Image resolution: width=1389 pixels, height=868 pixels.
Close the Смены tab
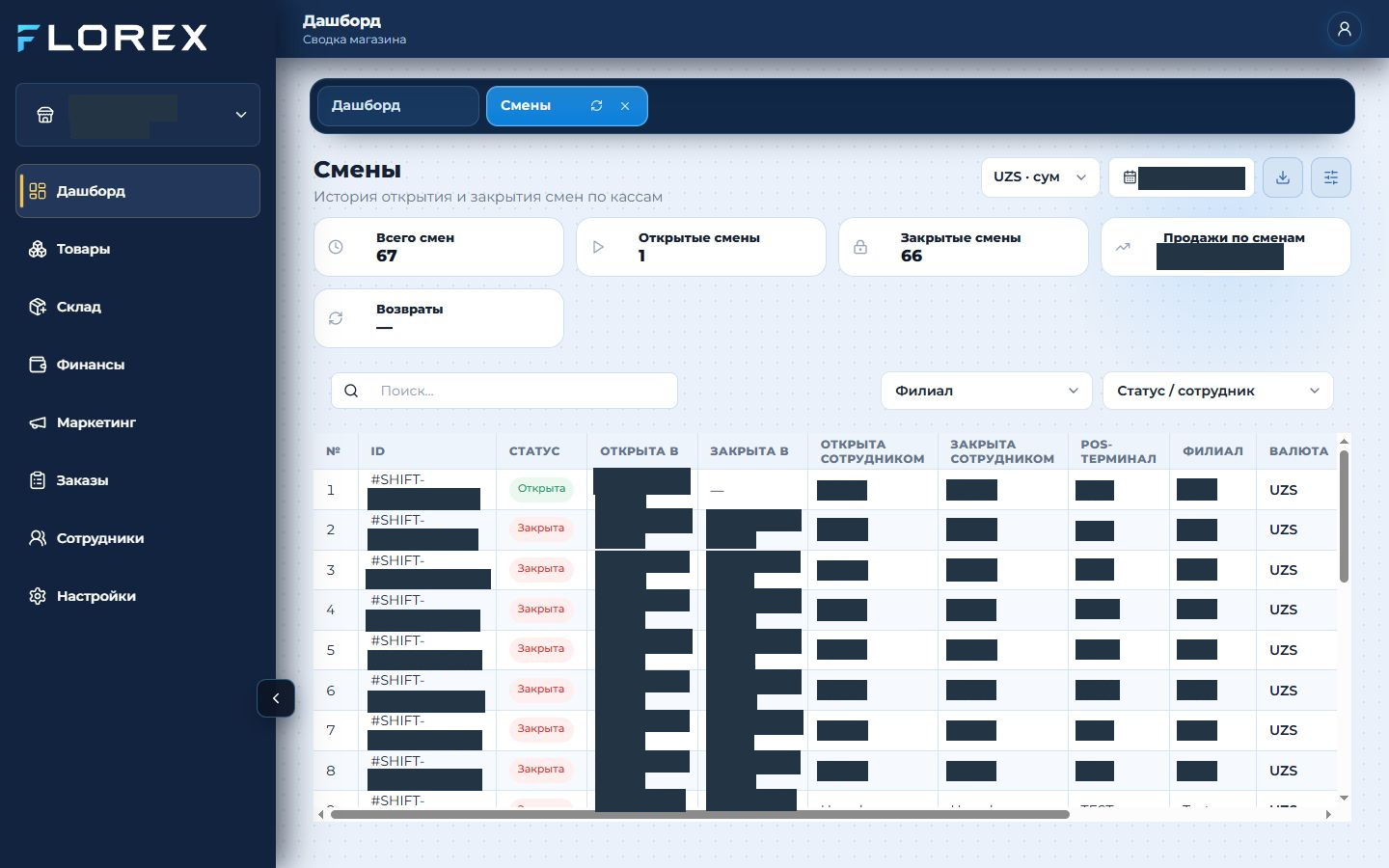[625, 106]
